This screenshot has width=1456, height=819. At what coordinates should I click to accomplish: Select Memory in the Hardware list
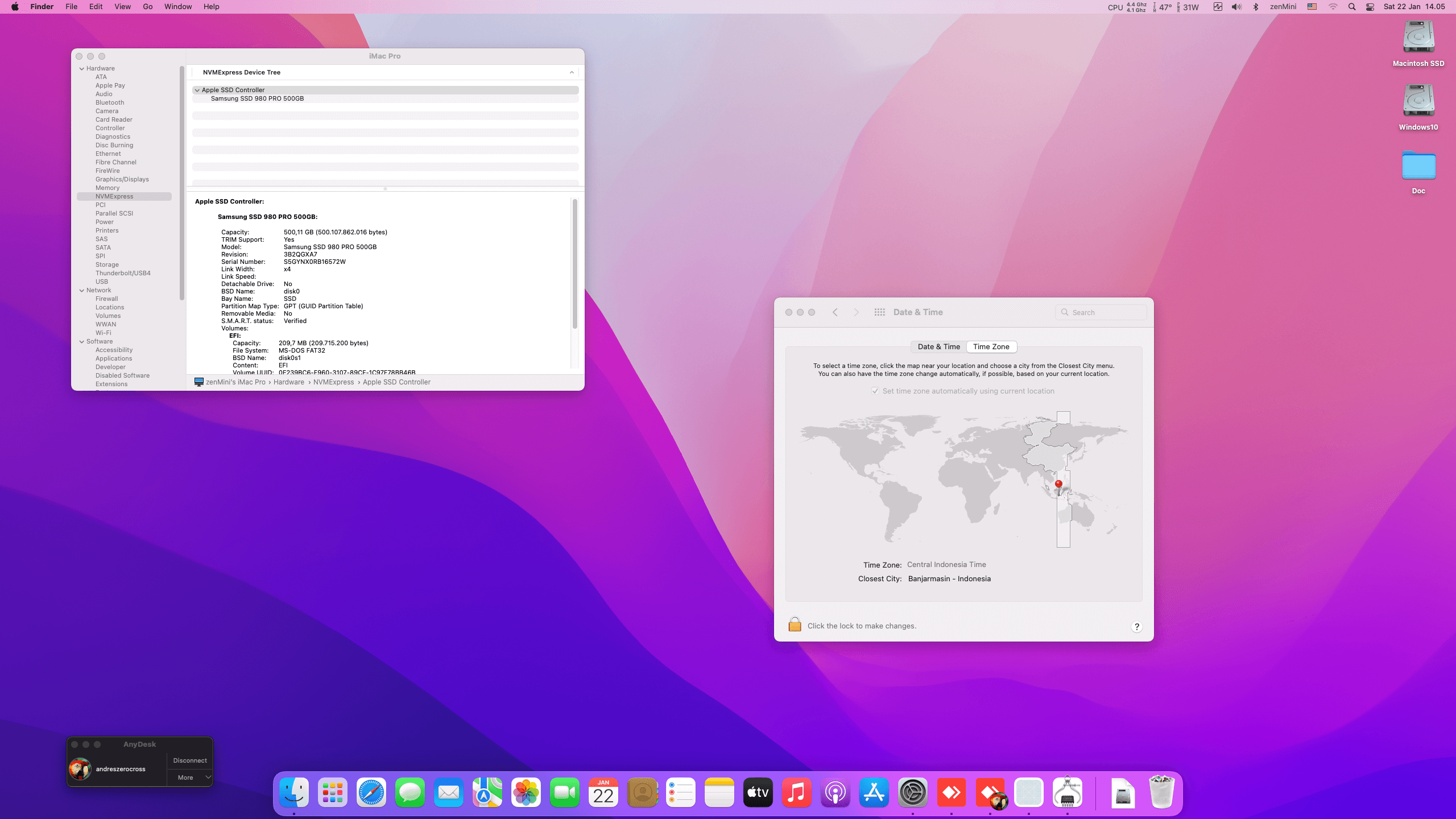pos(107,188)
